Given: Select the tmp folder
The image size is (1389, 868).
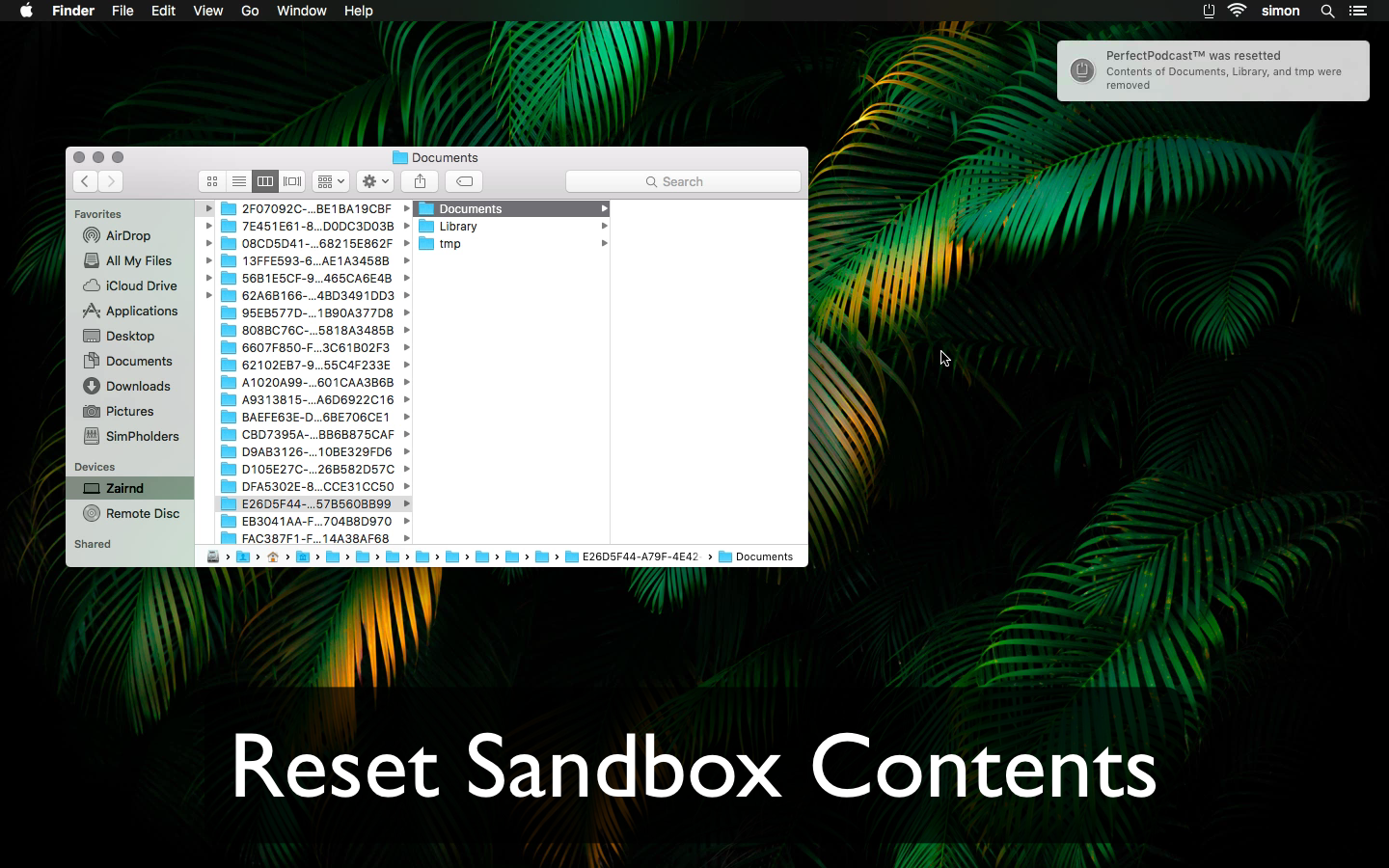Looking at the screenshot, I should tap(511, 243).
